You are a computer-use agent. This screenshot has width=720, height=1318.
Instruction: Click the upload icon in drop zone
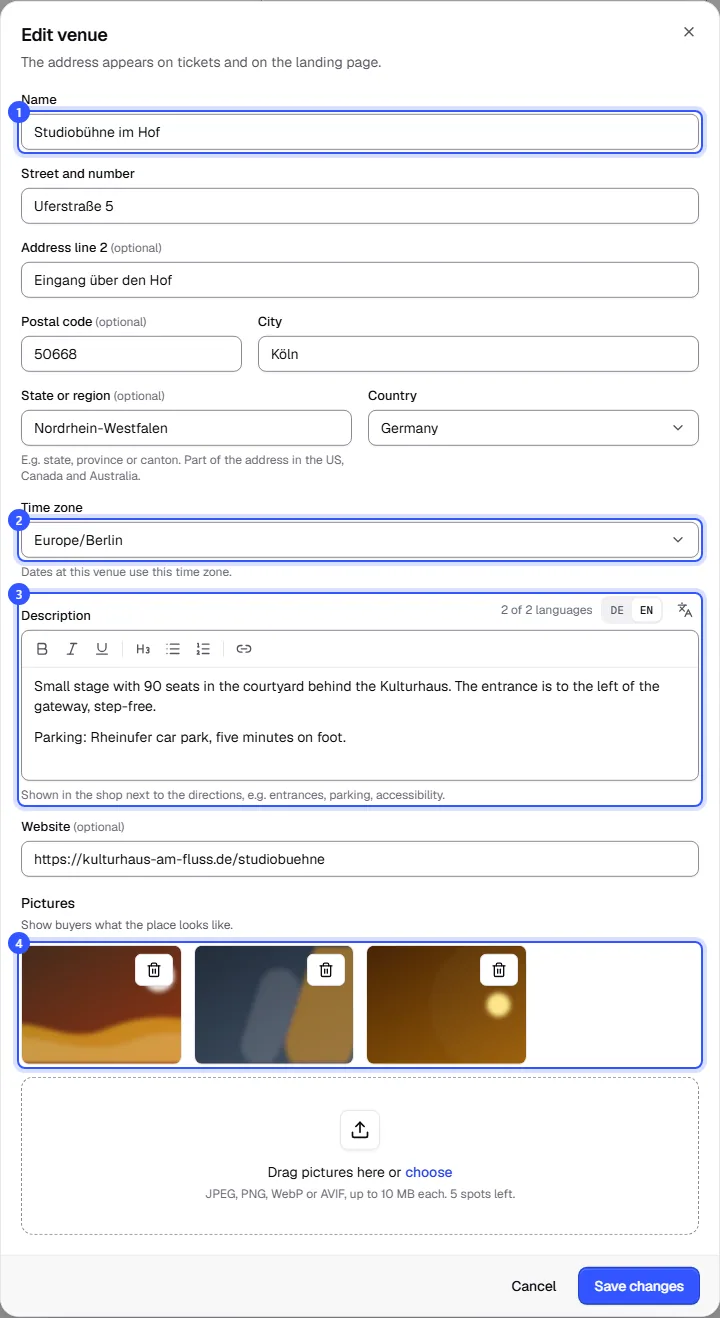pos(360,1130)
